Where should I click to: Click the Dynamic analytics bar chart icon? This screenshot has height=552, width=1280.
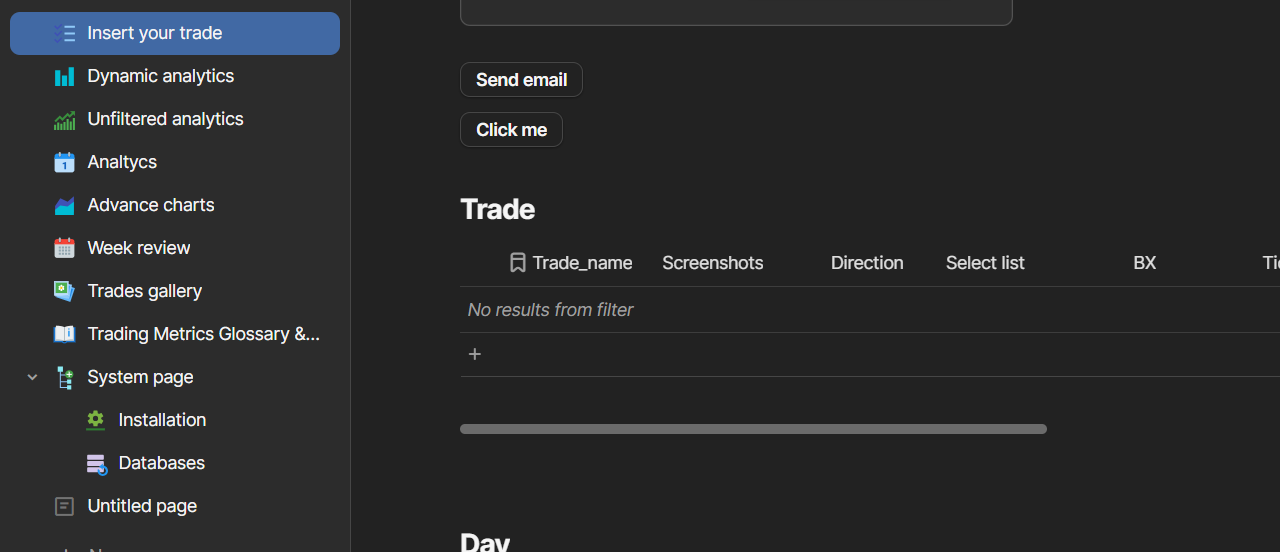[64, 76]
